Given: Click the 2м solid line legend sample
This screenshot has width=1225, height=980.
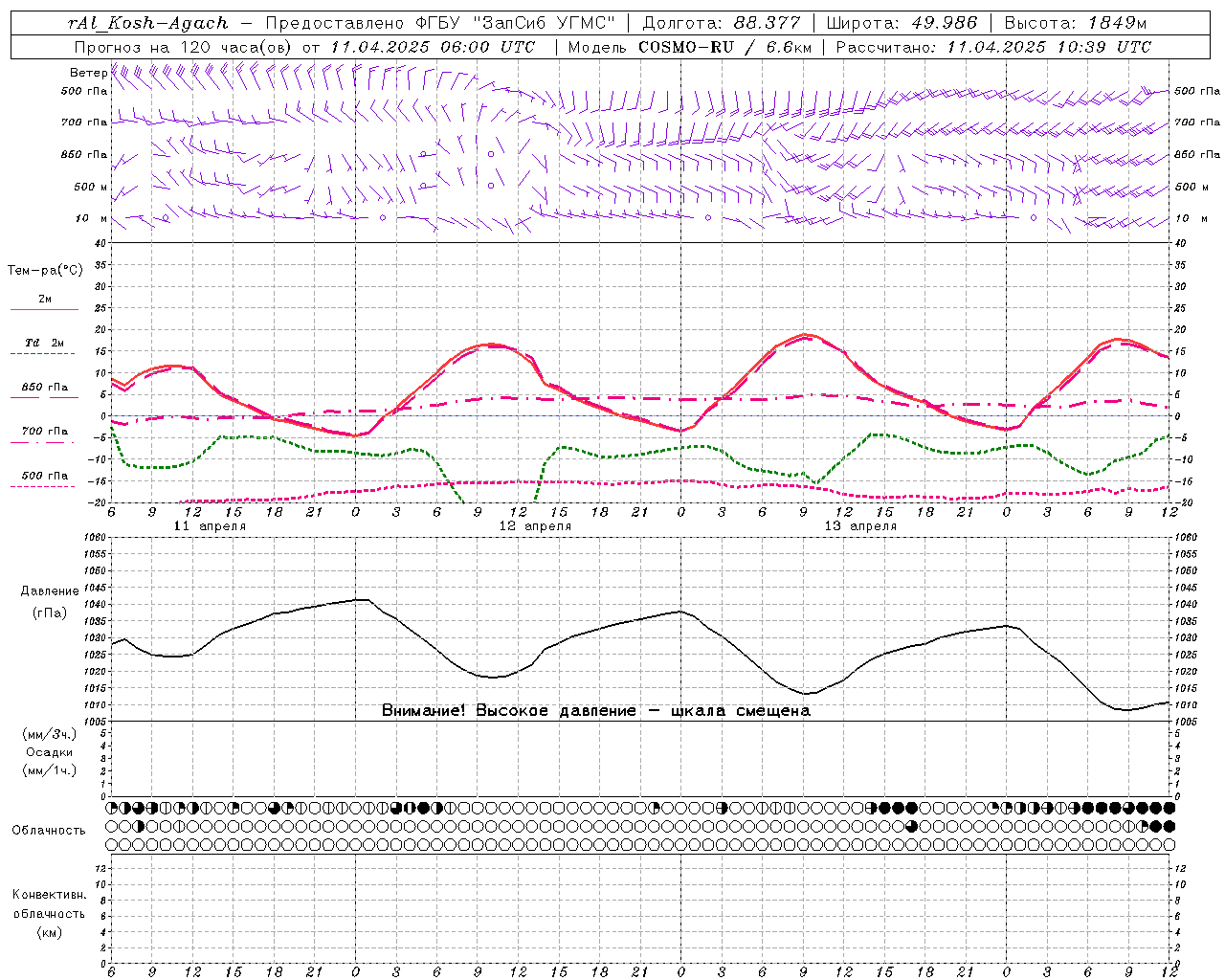Looking at the screenshot, I should pyautogui.click(x=45, y=310).
